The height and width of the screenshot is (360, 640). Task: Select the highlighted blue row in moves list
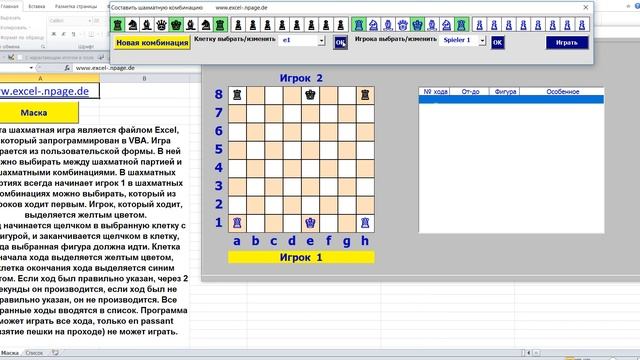511,99
